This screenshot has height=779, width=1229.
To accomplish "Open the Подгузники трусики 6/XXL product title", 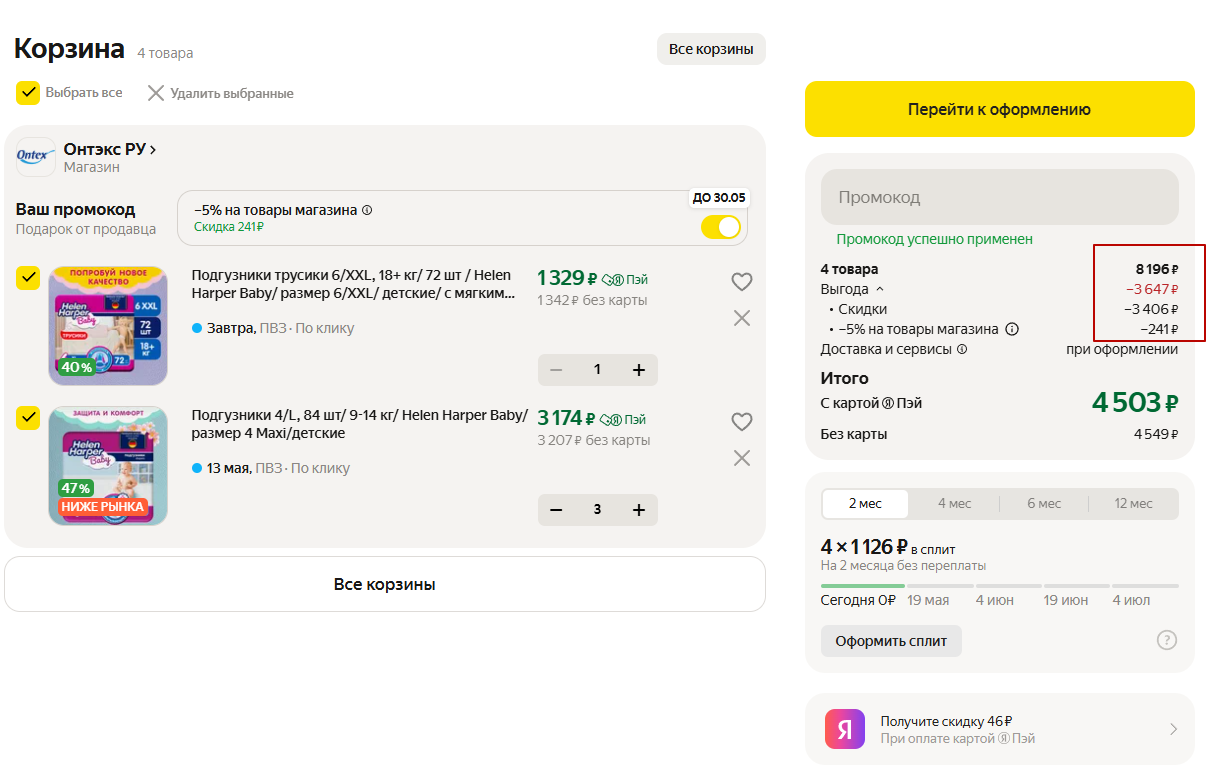I will pyautogui.click(x=353, y=284).
